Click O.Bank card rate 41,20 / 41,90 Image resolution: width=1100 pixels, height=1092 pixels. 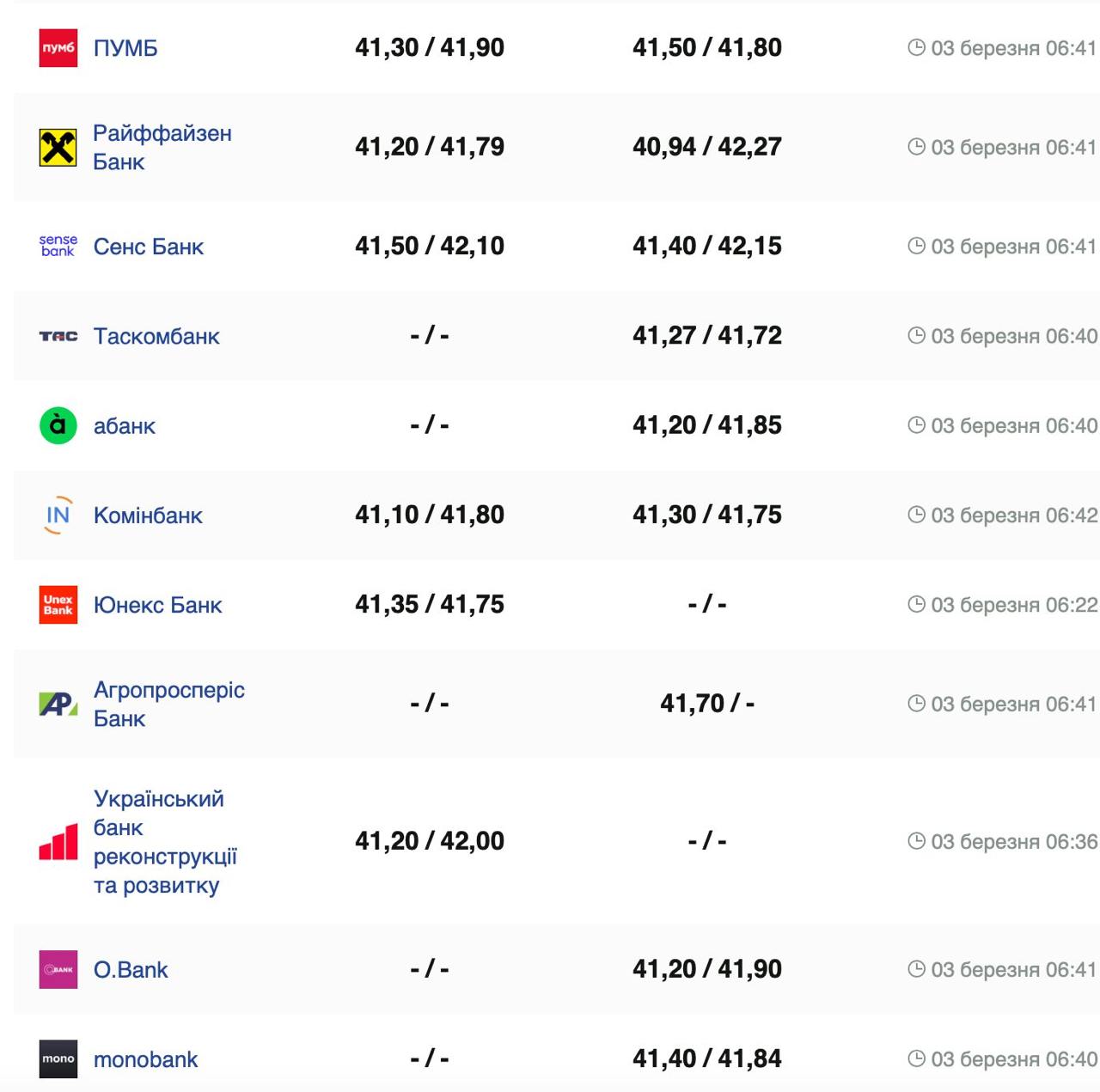pos(707,969)
